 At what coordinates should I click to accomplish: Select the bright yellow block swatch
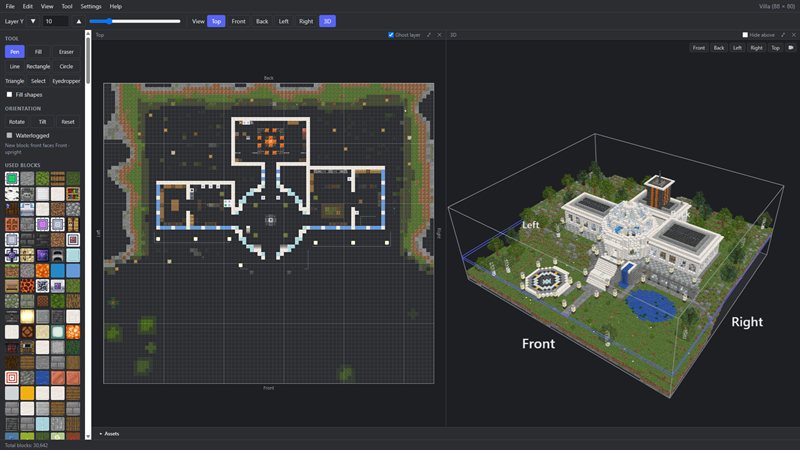[27, 392]
